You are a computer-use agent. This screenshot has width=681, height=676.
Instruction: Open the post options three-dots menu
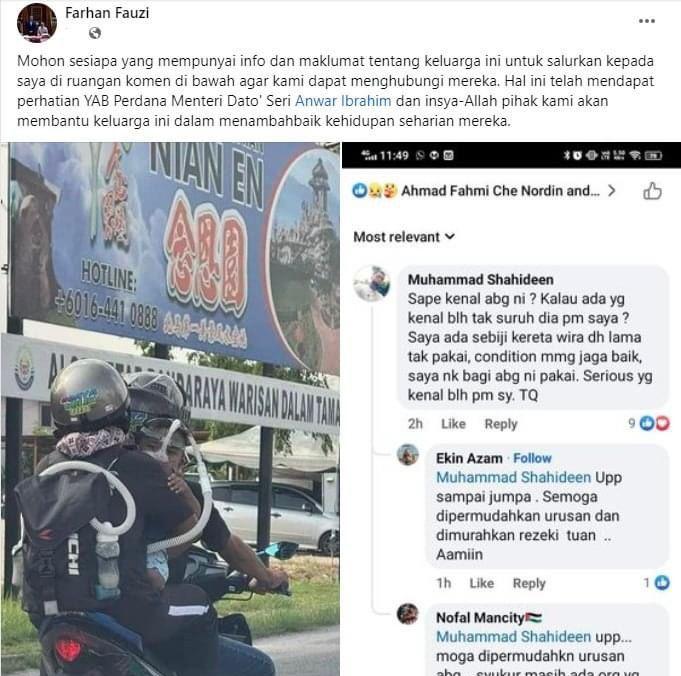pos(646,21)
